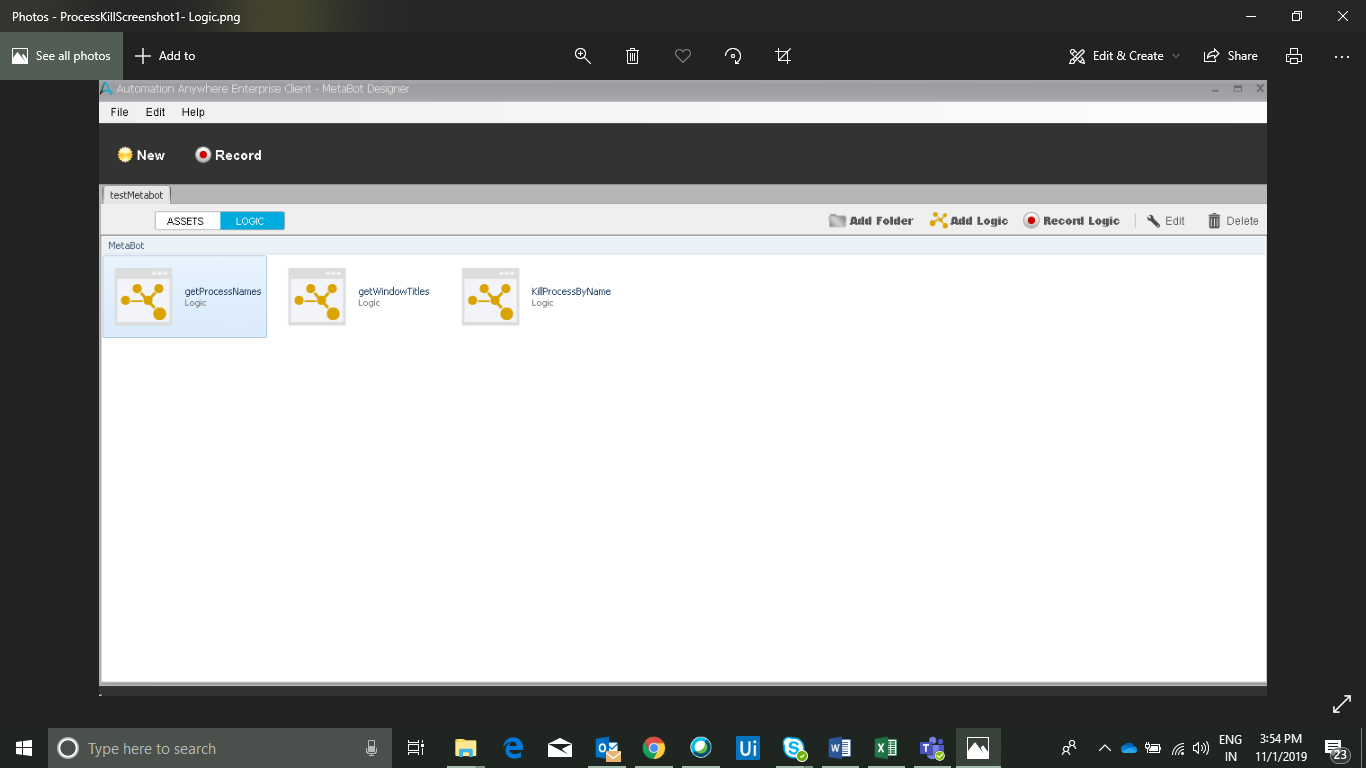Open the See more ellipsis menu
The width and height of the screenshot is (1366, 768).
coord(1342,56)
